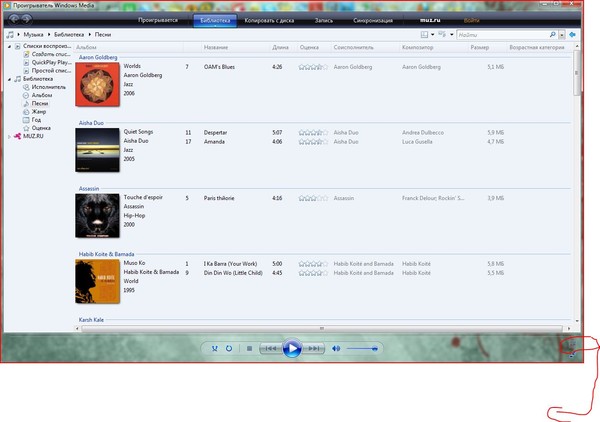
Task: Select Din Din Wo (Little Child) track
Action: tap(233, 273)
